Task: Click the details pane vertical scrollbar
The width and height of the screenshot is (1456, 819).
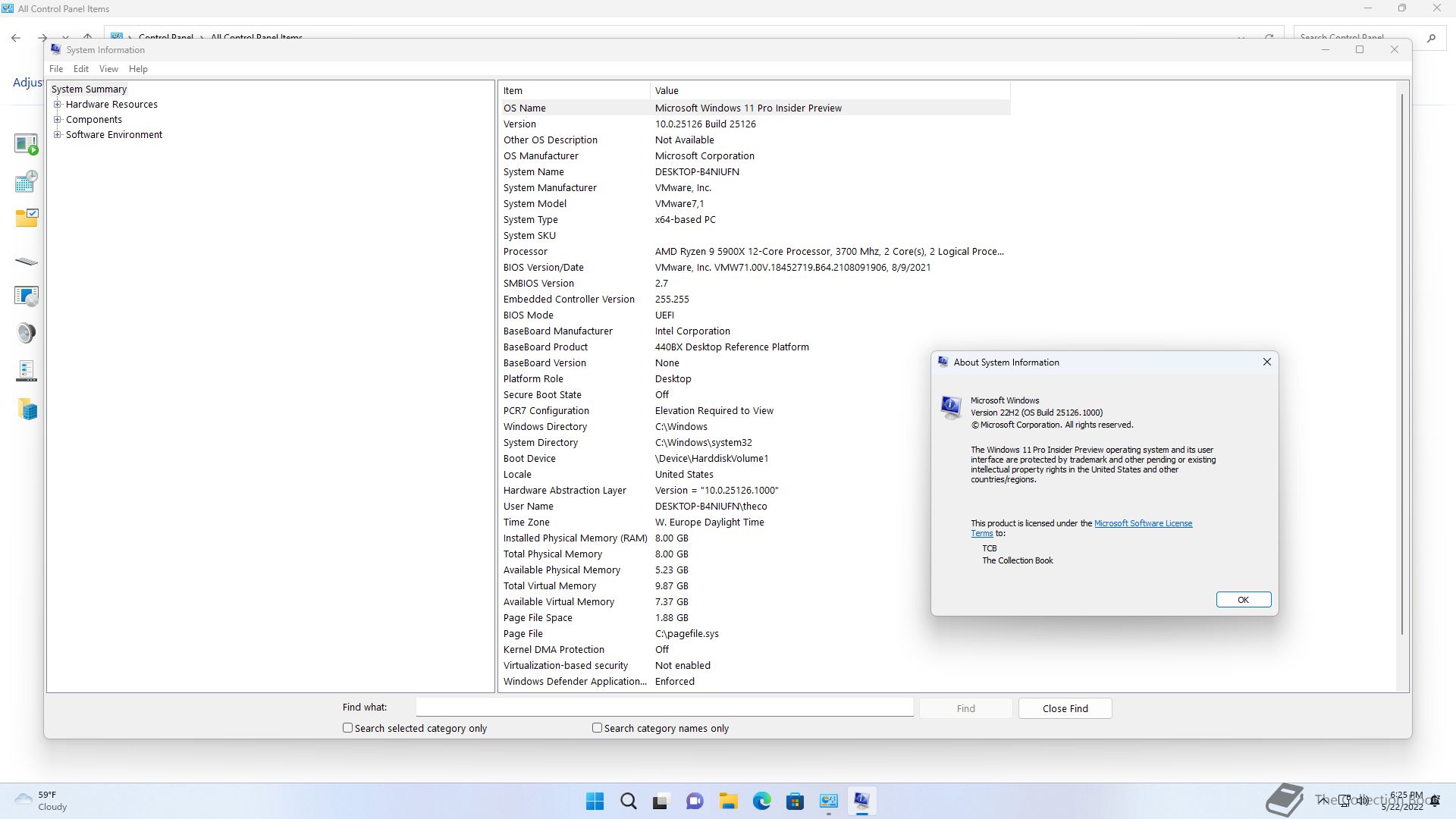Action: pyautogui.click(x=1402, y=364)
